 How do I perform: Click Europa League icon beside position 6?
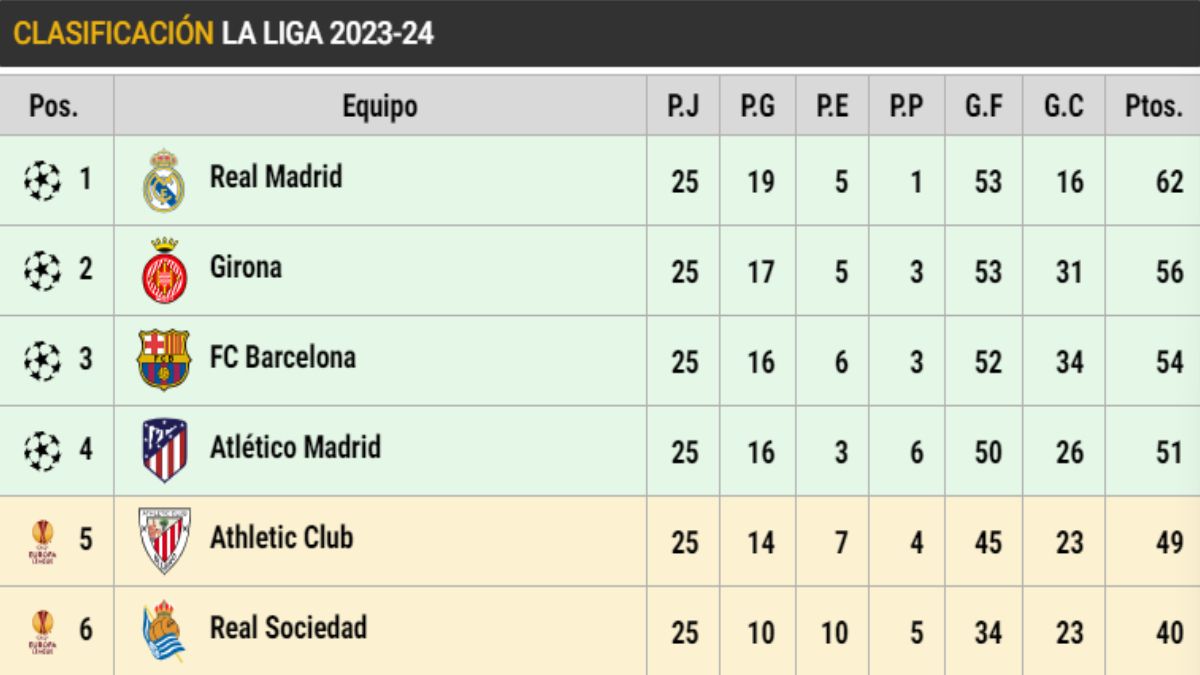43,631
